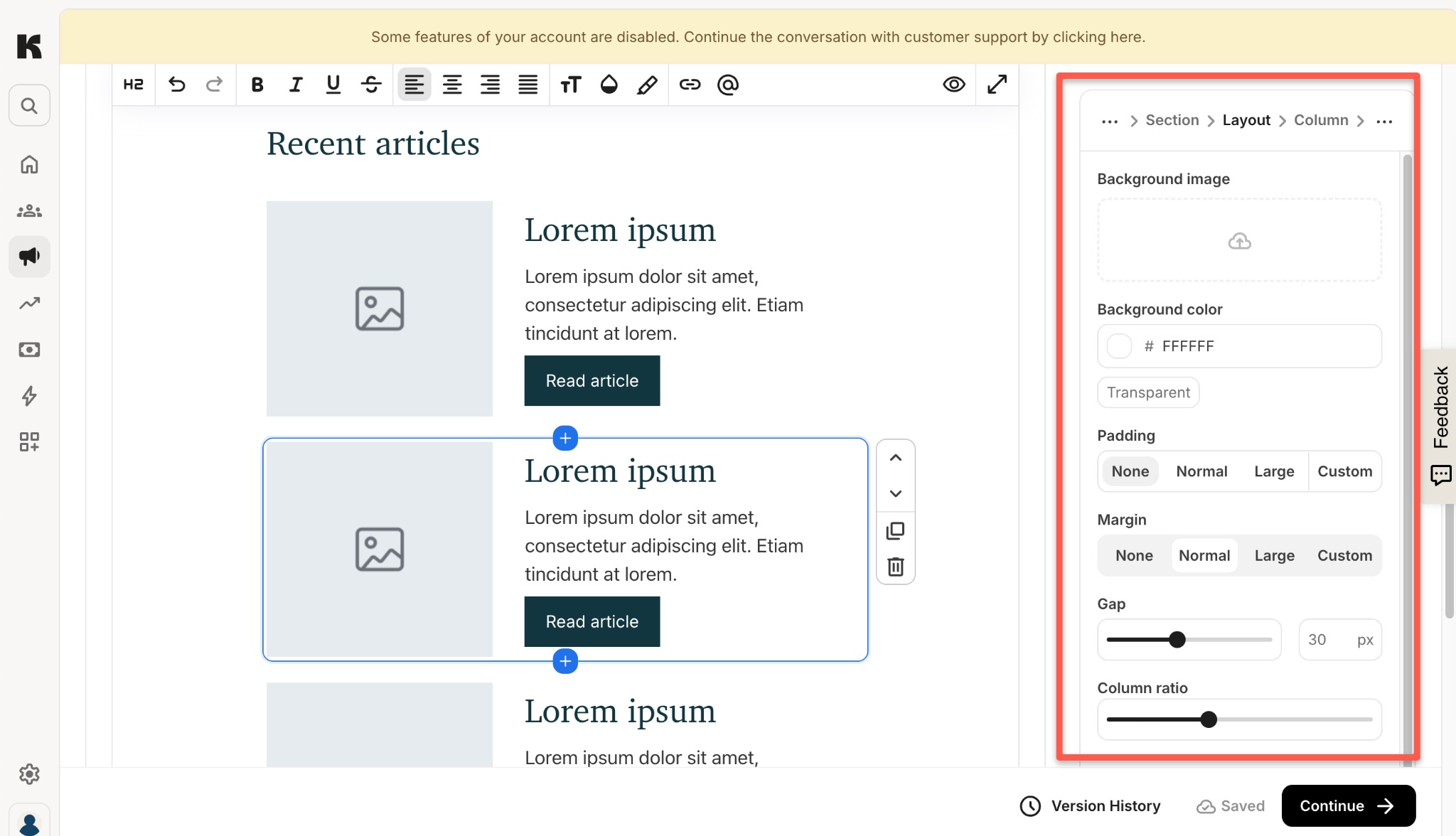Set Padding to Large

coord(1274,471)
